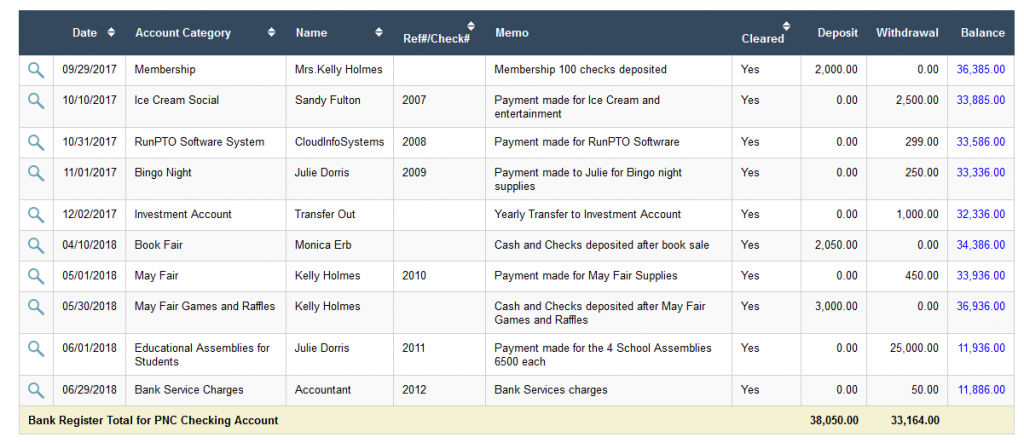The image size is (1024, 443).
Task: Click the Memo column header
Action: click(511, 33)
